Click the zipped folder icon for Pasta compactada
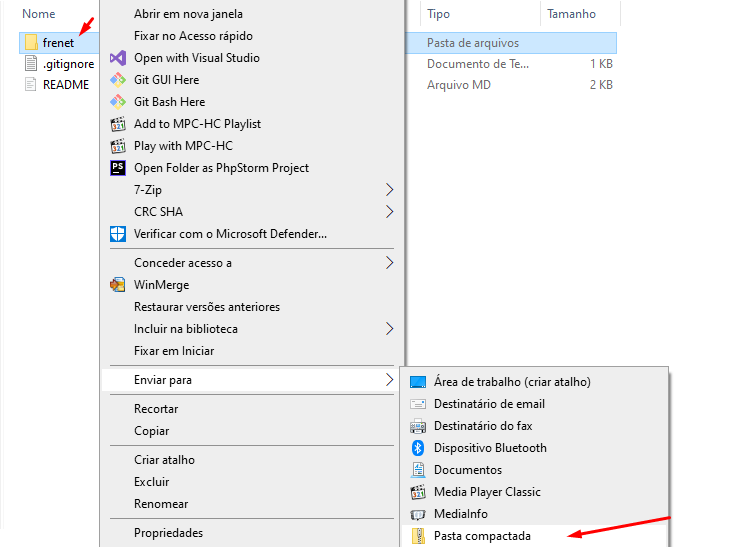This screenshot has width=729, height=547. pyautogui.click(x=418, y=536)
